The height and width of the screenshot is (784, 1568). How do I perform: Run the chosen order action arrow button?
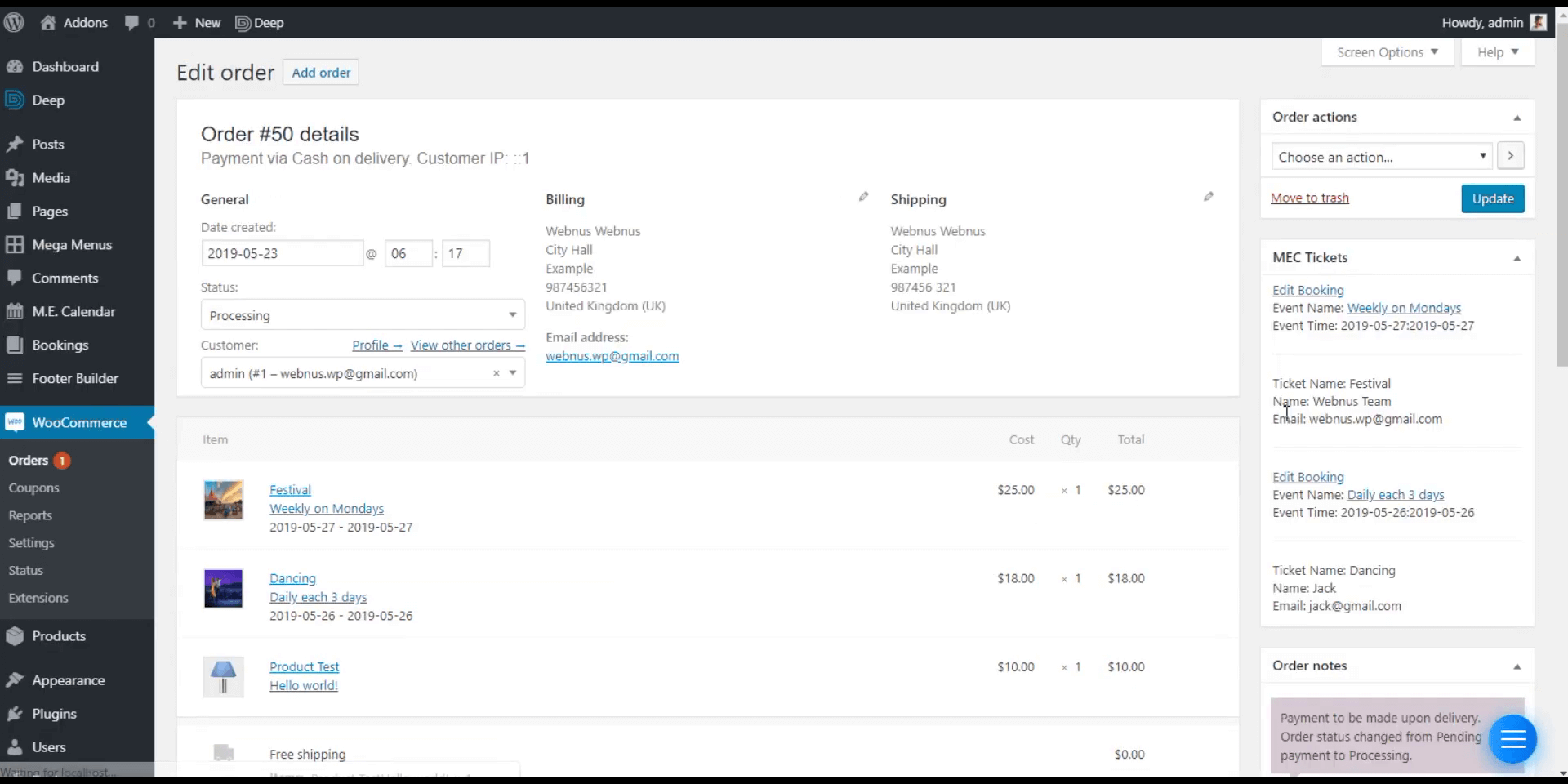pyautogui.click(x=1511, y=156)
